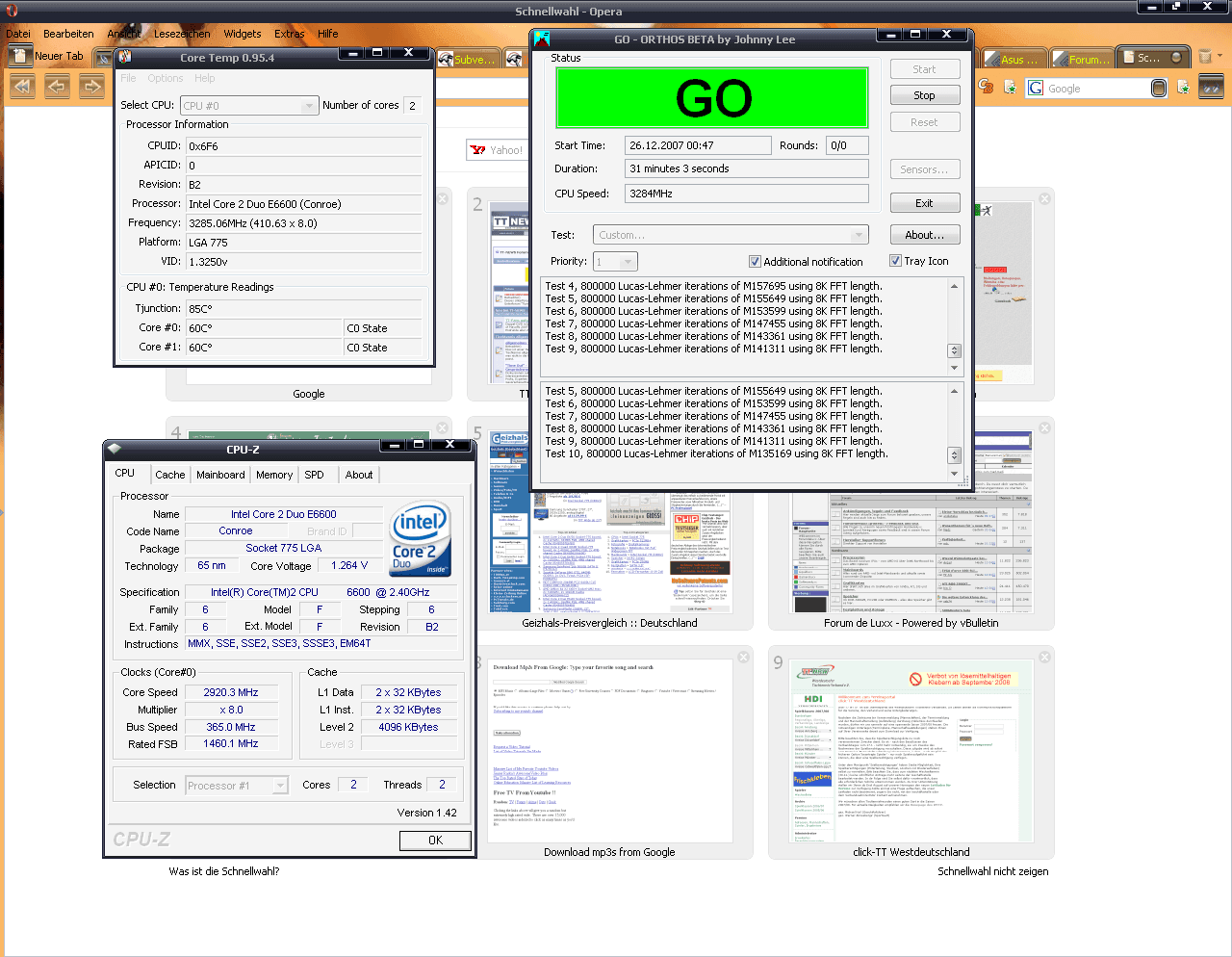Open the Lesezeichen menu in Opera
The image size is (1232, 957).
pyautogui.click(x=182, y=34)
